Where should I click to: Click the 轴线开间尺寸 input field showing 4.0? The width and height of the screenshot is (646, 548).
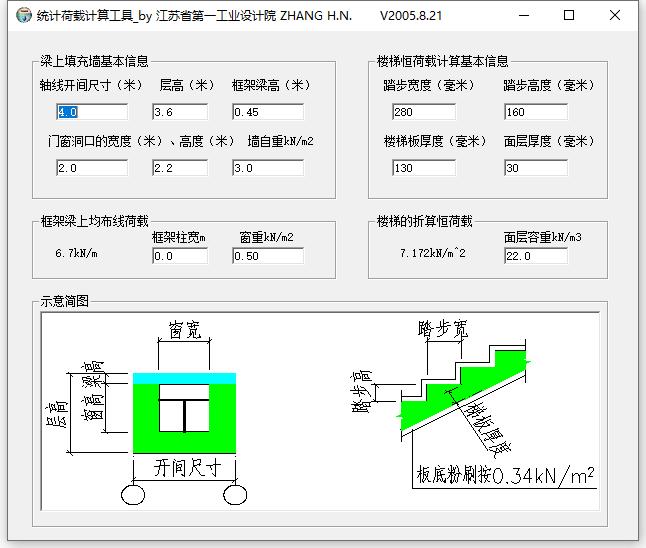(x=92, y=112)
